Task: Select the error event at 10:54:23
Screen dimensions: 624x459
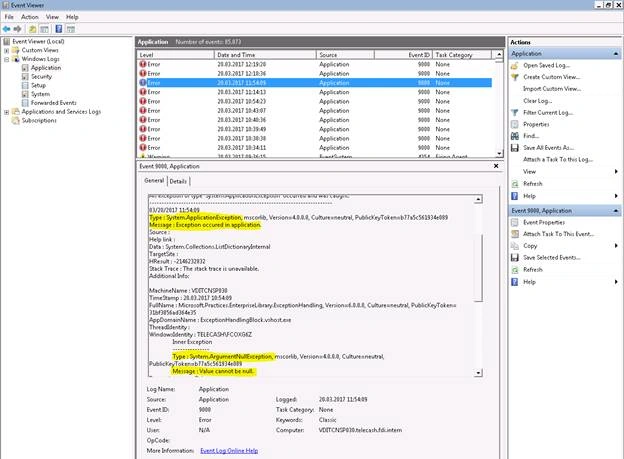Action: [x=315, y=102]
